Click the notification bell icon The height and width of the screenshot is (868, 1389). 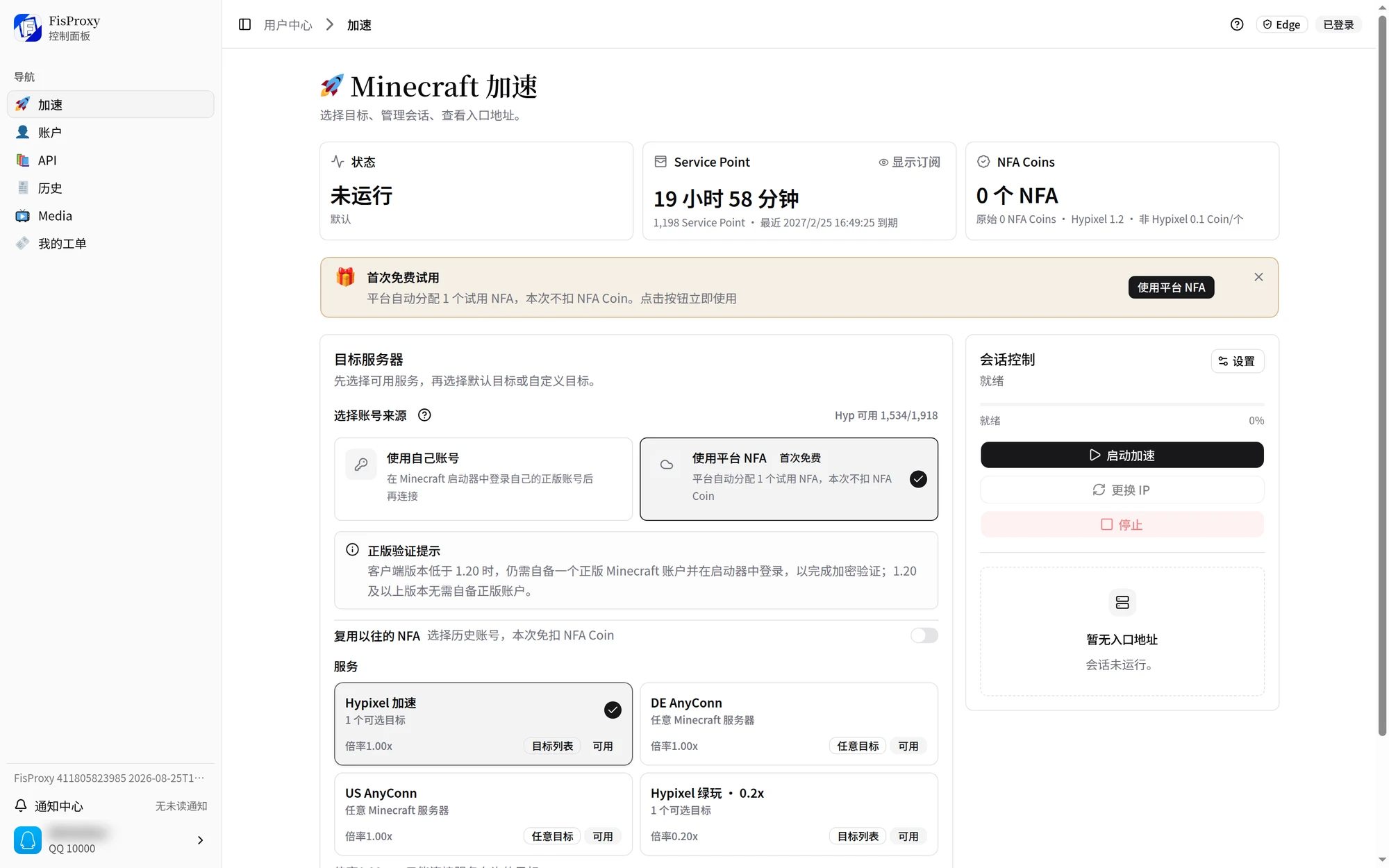pos(21,806)
